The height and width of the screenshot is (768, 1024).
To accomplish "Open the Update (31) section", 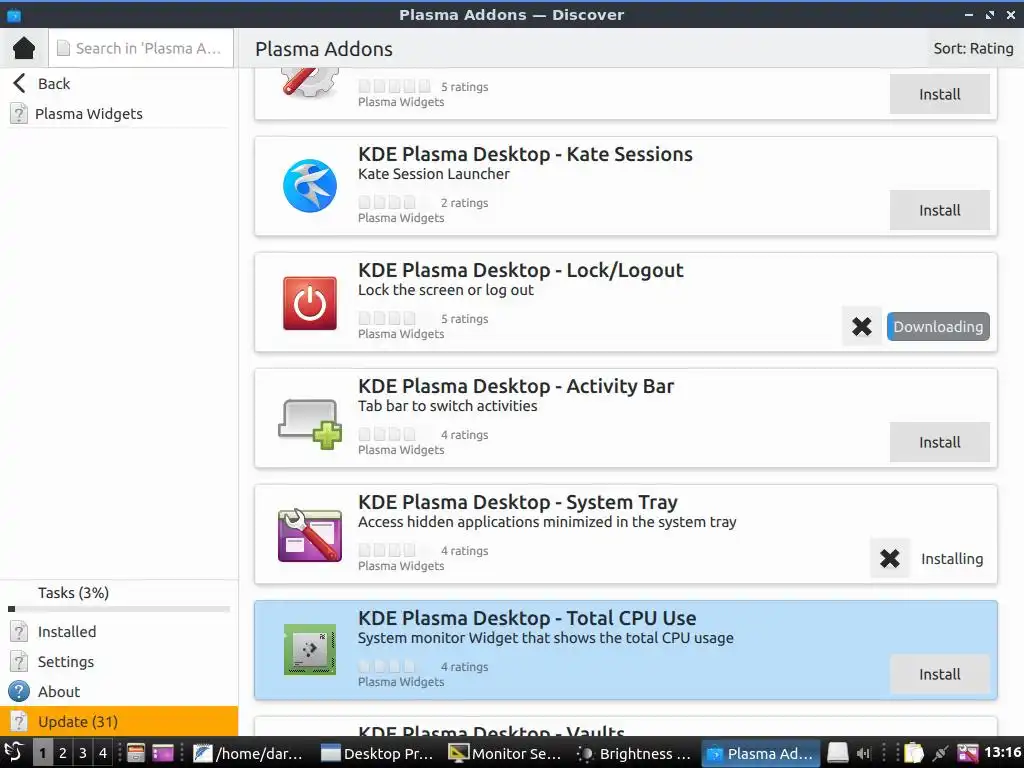I will [x=119, y=722].
